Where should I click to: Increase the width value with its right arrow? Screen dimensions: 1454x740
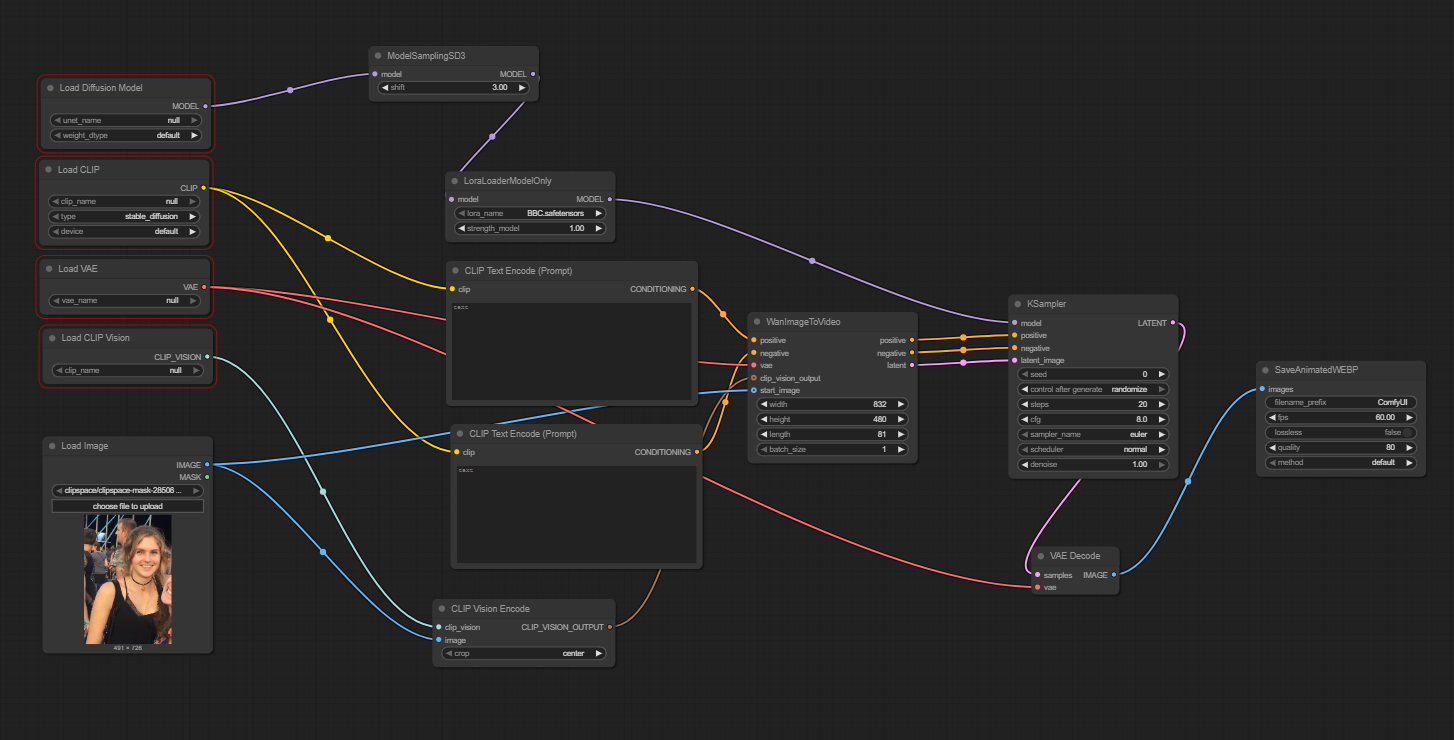coord(901,404)
